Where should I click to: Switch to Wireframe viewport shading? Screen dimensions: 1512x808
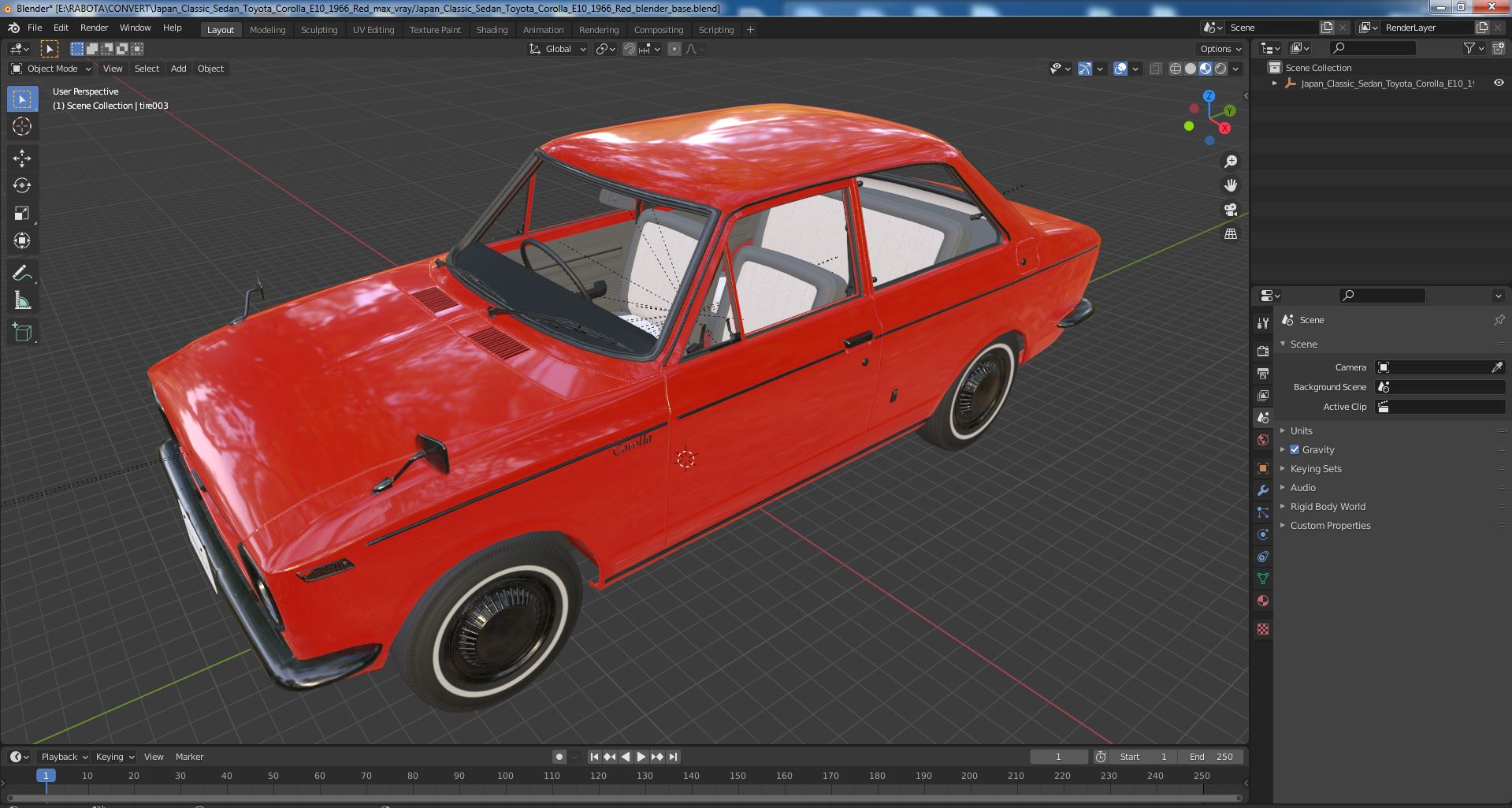pyautogui.click(x=1176, y=69)
